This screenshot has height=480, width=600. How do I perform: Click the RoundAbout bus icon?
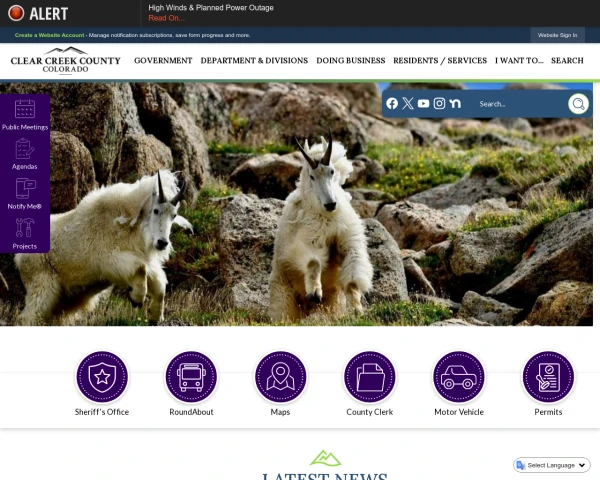coord(191,377)
